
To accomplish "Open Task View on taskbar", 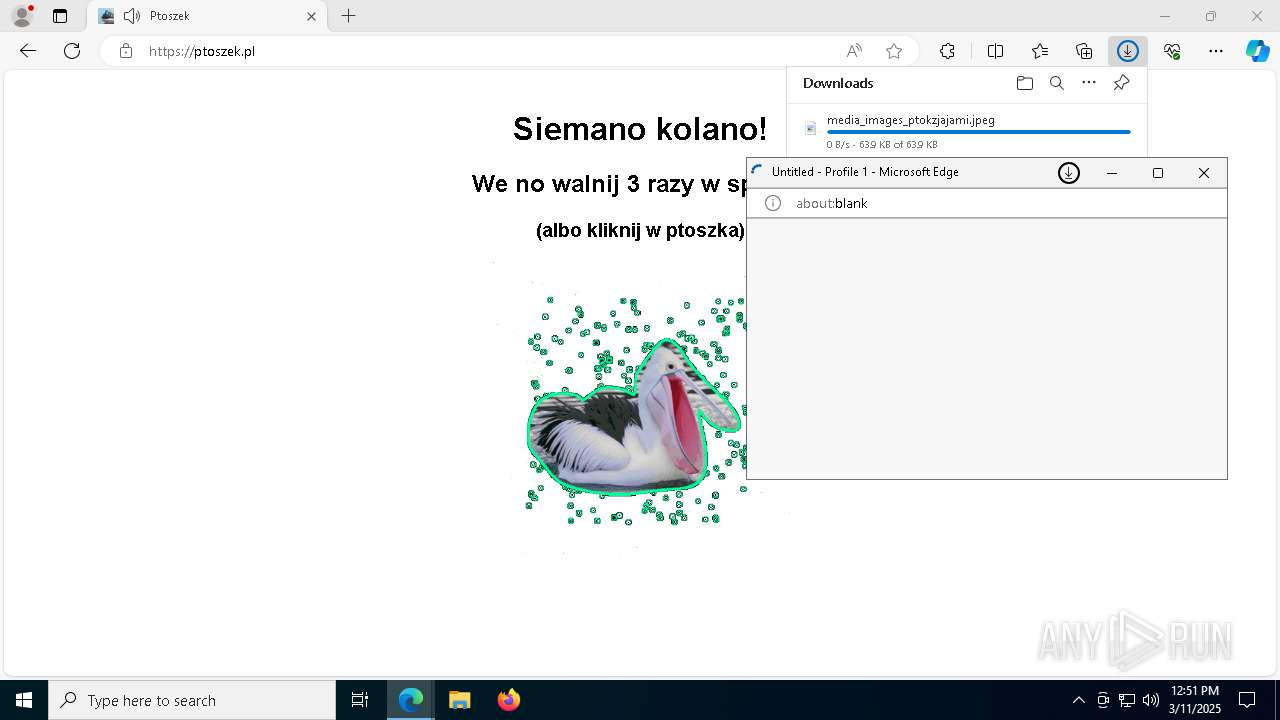I will 360,700.
